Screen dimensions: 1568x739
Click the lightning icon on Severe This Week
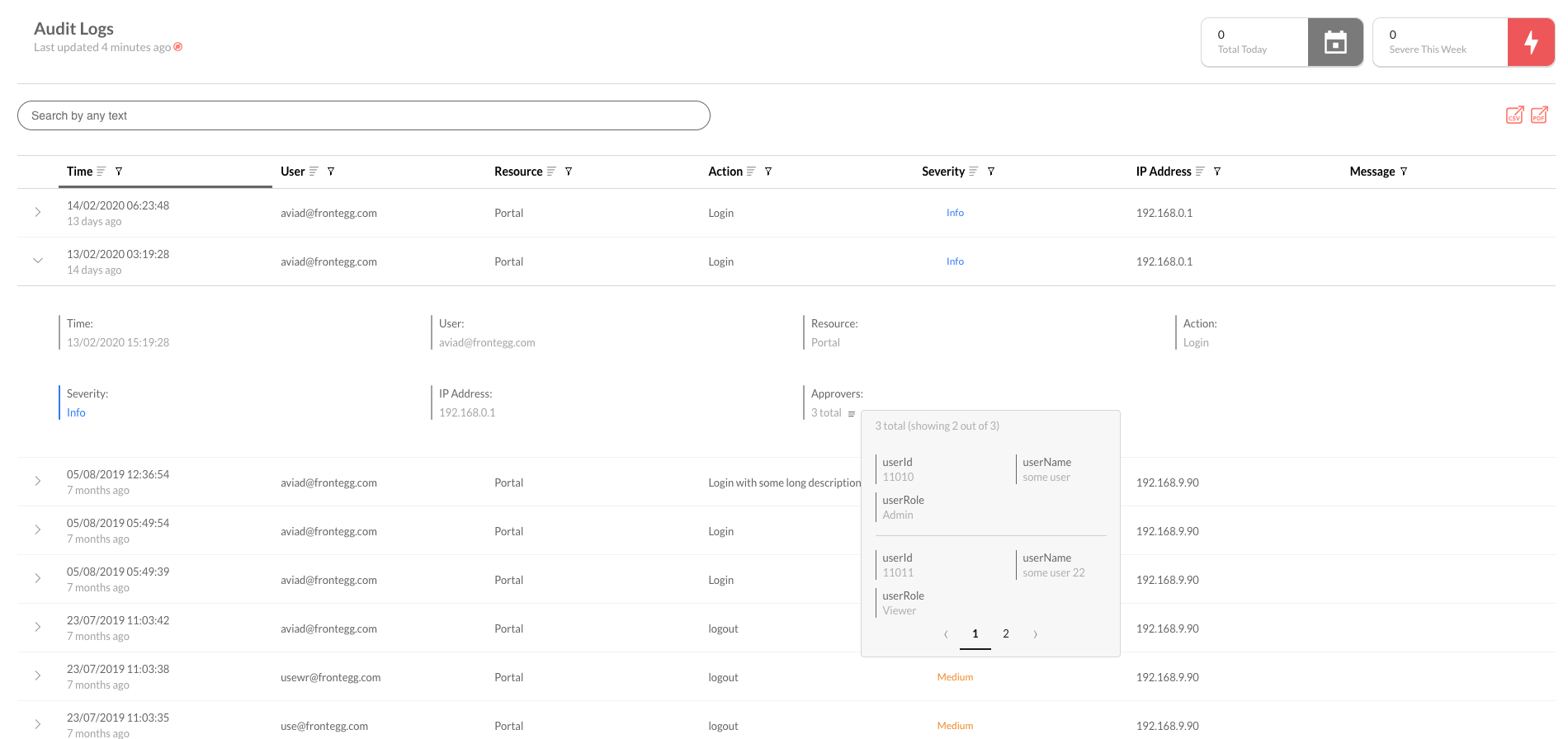click(1531, 42)
